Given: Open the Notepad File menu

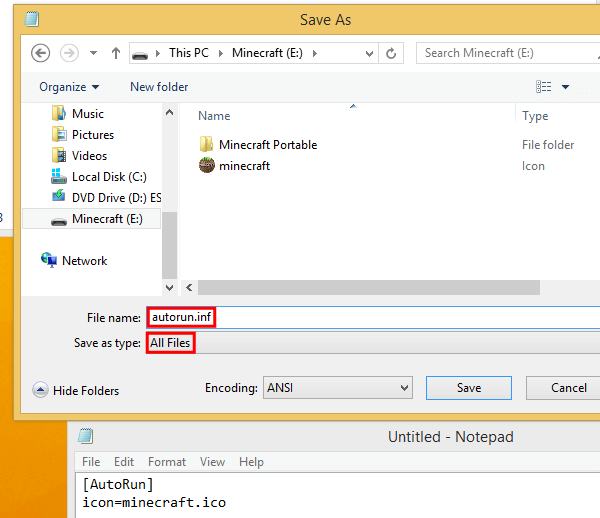Looking at the screenshot, I should (x=91, y=462).
